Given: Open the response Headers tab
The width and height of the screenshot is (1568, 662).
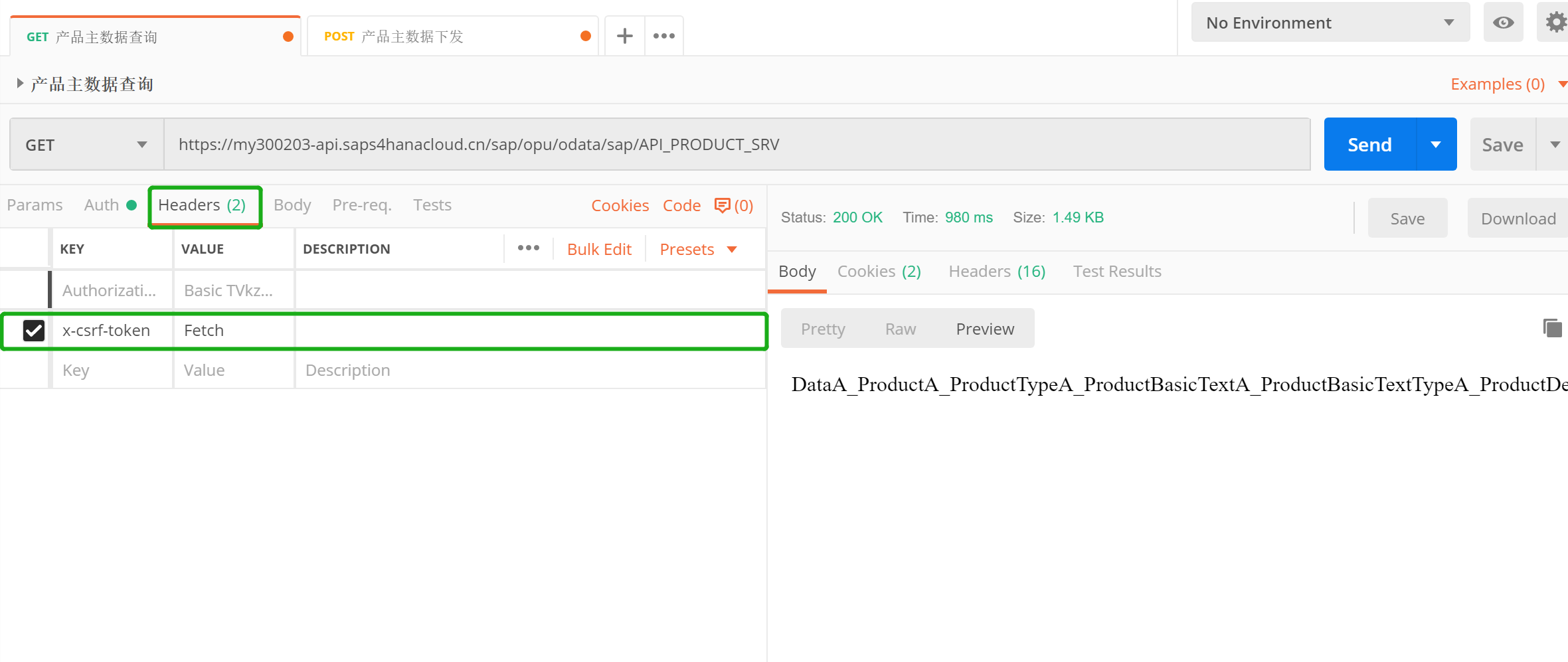Looking at the screenshot, I should coord(996,271).
